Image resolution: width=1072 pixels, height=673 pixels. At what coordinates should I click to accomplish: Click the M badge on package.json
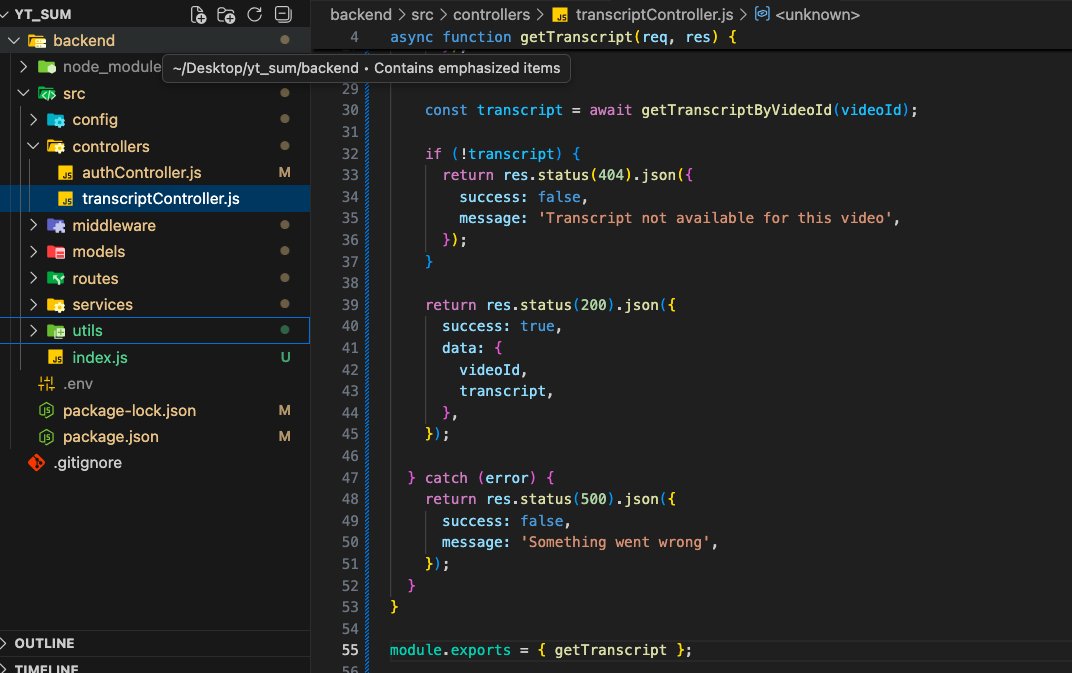tap(284, 436)
